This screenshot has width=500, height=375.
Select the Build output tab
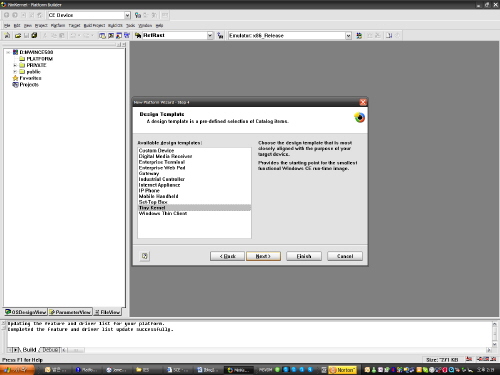pyautogui.click(x=29, y=350)
